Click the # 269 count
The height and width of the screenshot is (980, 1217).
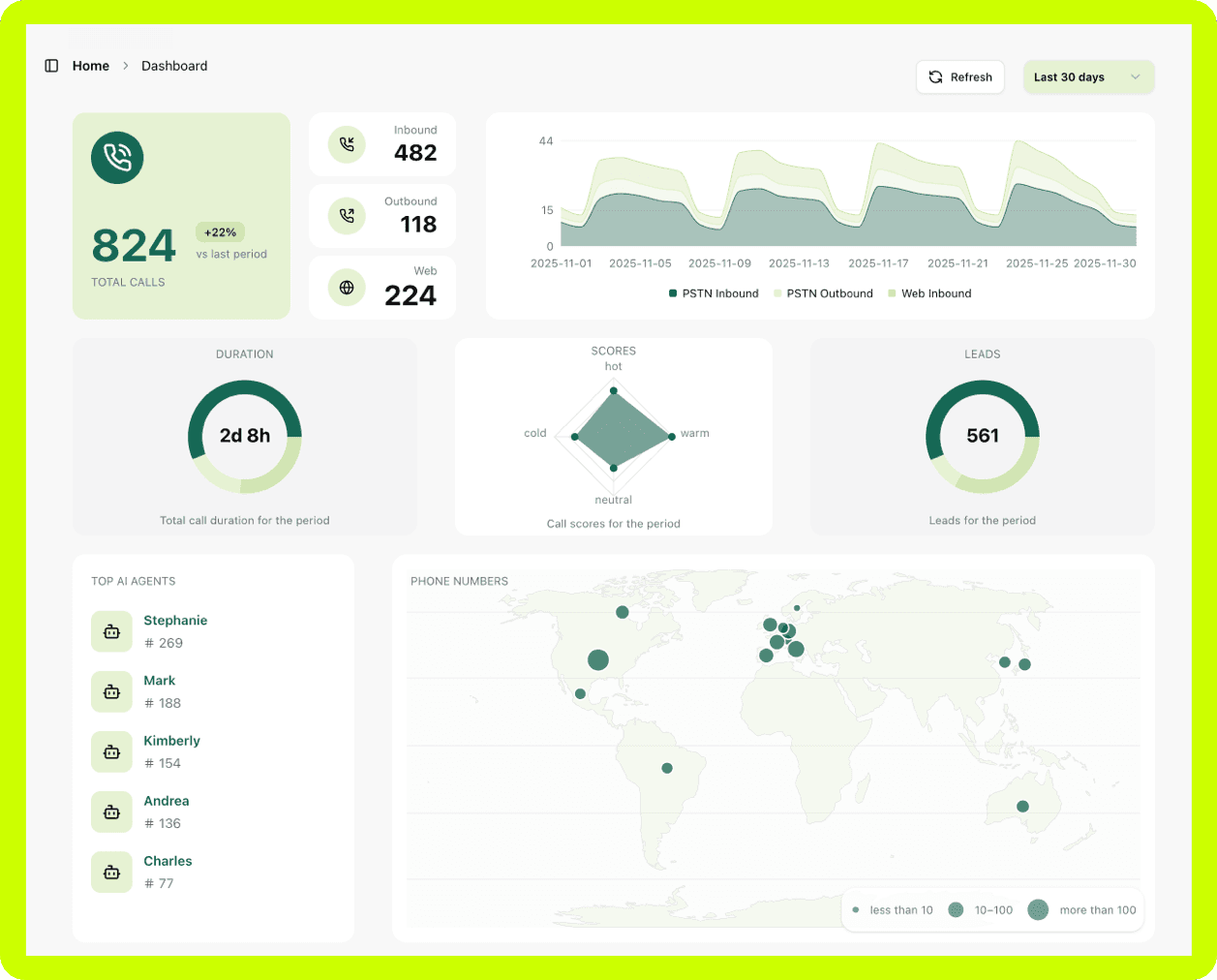(164, 643)
